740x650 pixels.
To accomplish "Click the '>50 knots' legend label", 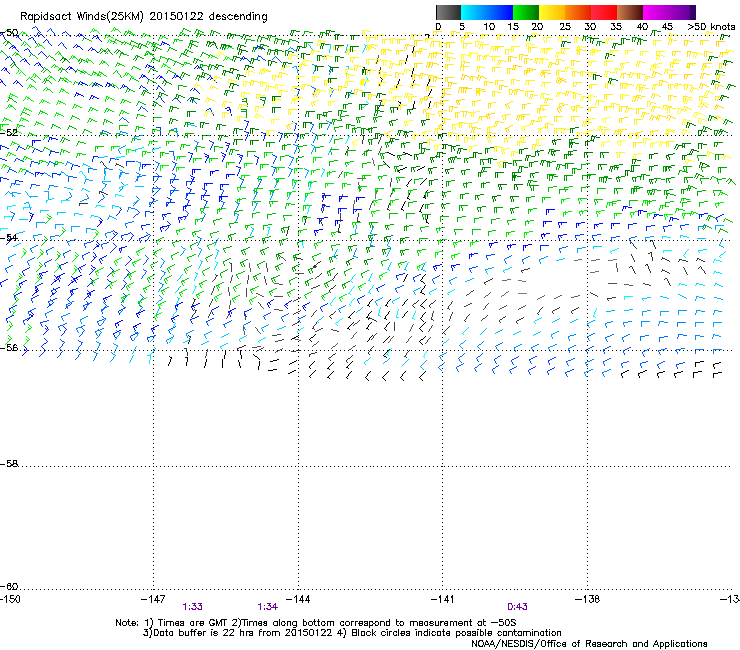I will 711,27.
